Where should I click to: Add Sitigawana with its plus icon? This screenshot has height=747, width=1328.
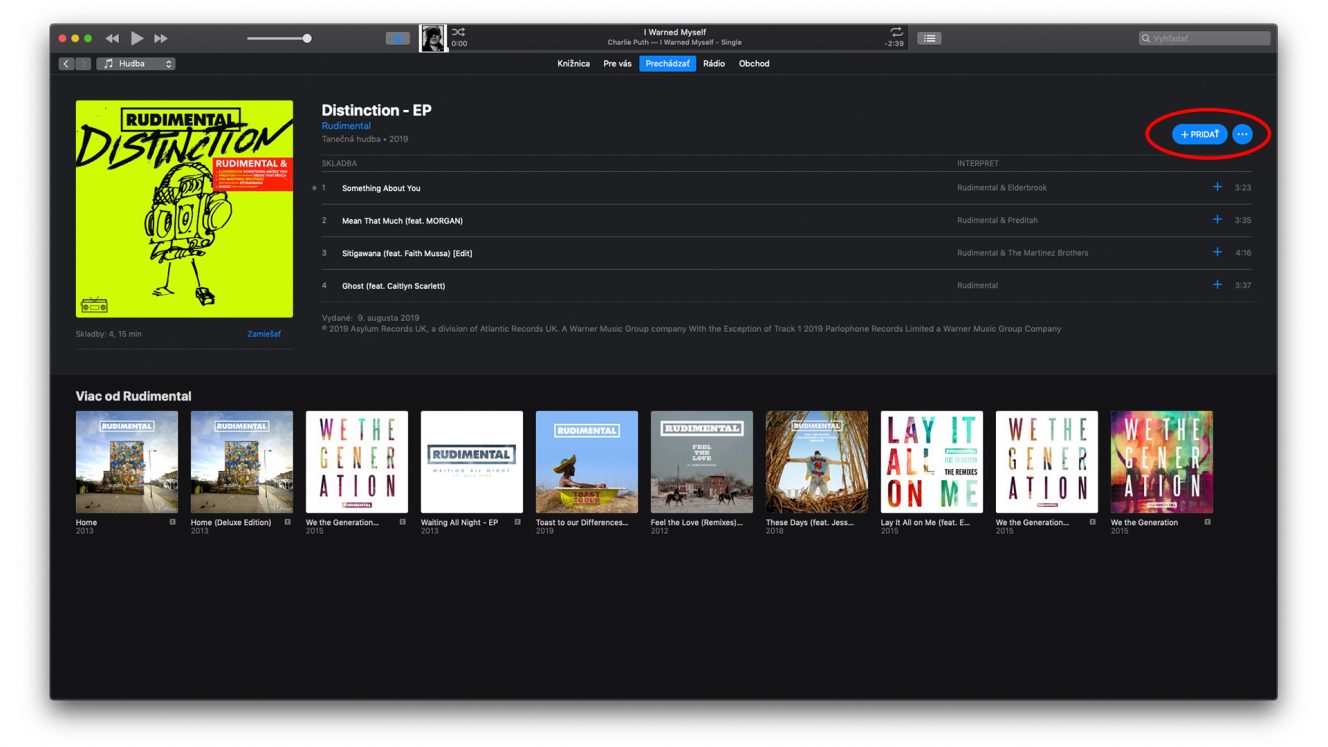tap(1217, 252)
